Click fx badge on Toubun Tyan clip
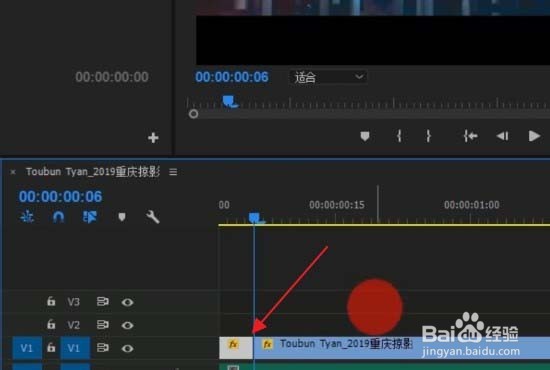 coord(268,344)
